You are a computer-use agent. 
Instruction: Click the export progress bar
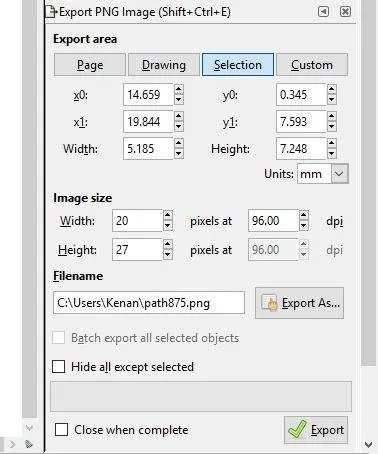(x=201, y=396)
